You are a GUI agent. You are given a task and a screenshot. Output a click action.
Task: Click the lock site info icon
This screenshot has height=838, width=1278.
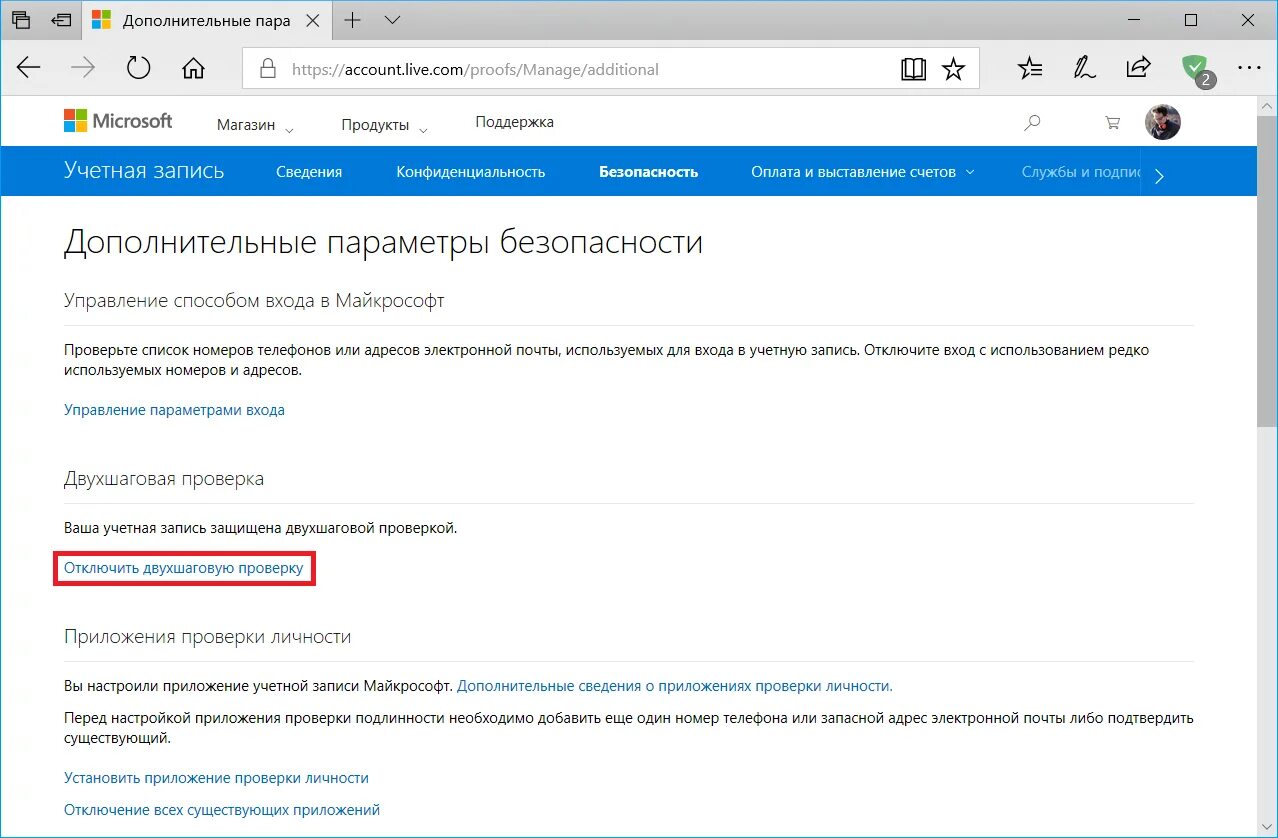pyautogui.click(x=267, y=69)
